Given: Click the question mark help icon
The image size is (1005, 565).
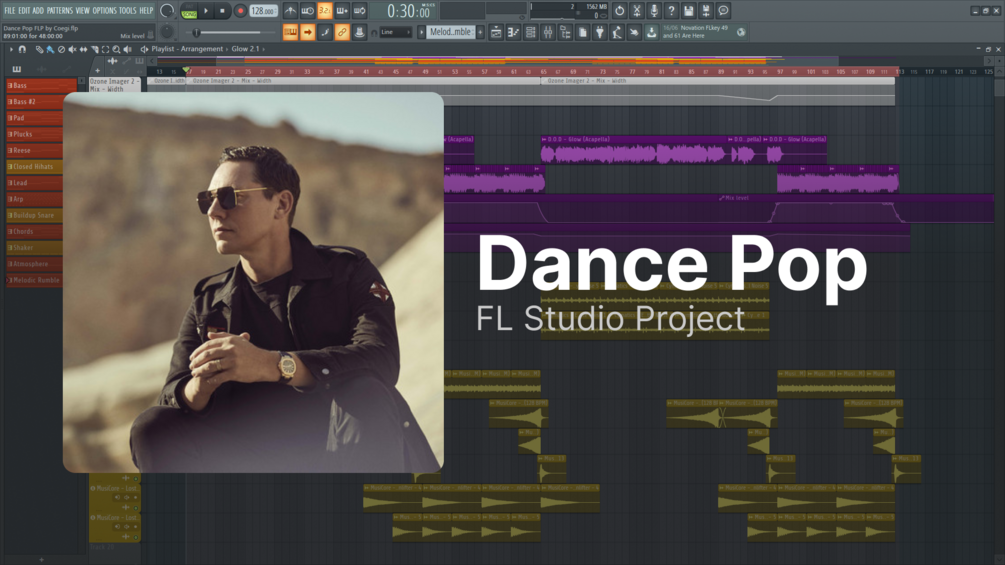Looking at the screenshot, I should click(671, 11).
